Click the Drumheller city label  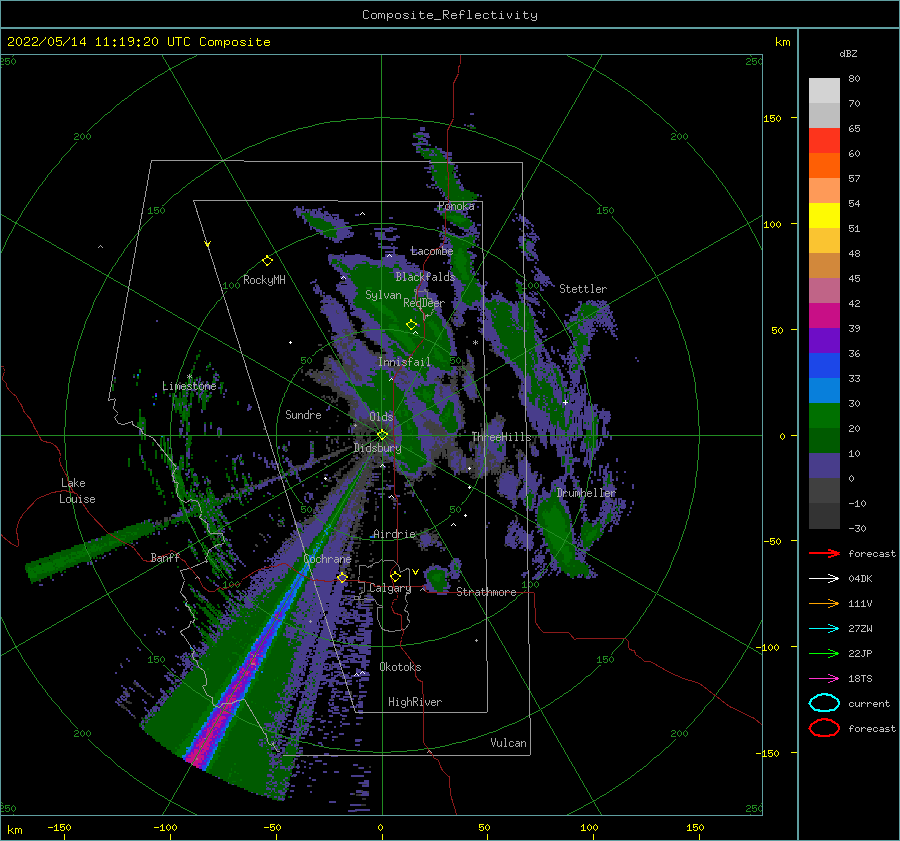pos(586,493)
